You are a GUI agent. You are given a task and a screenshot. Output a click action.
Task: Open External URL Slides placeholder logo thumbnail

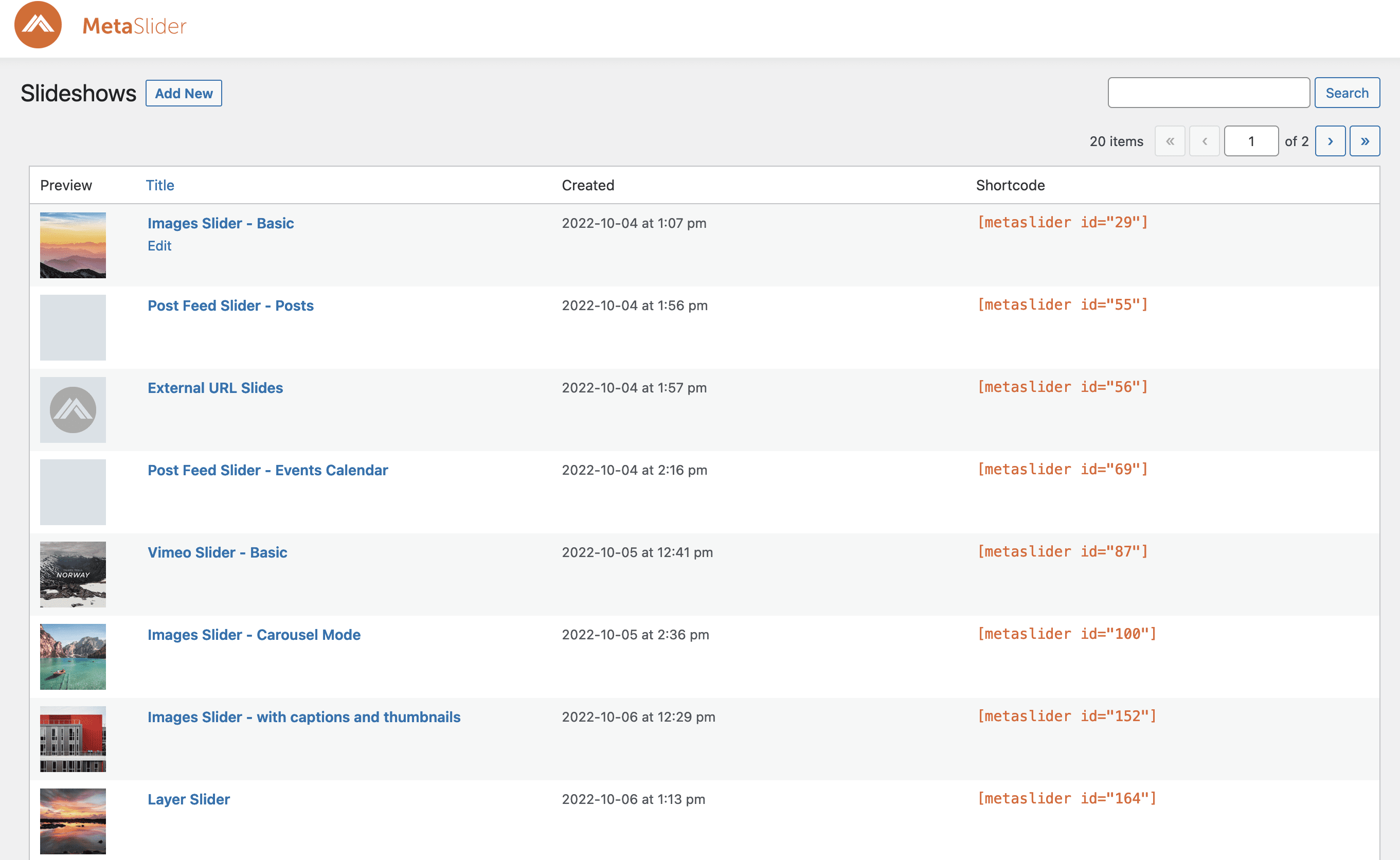coord(73,409)
